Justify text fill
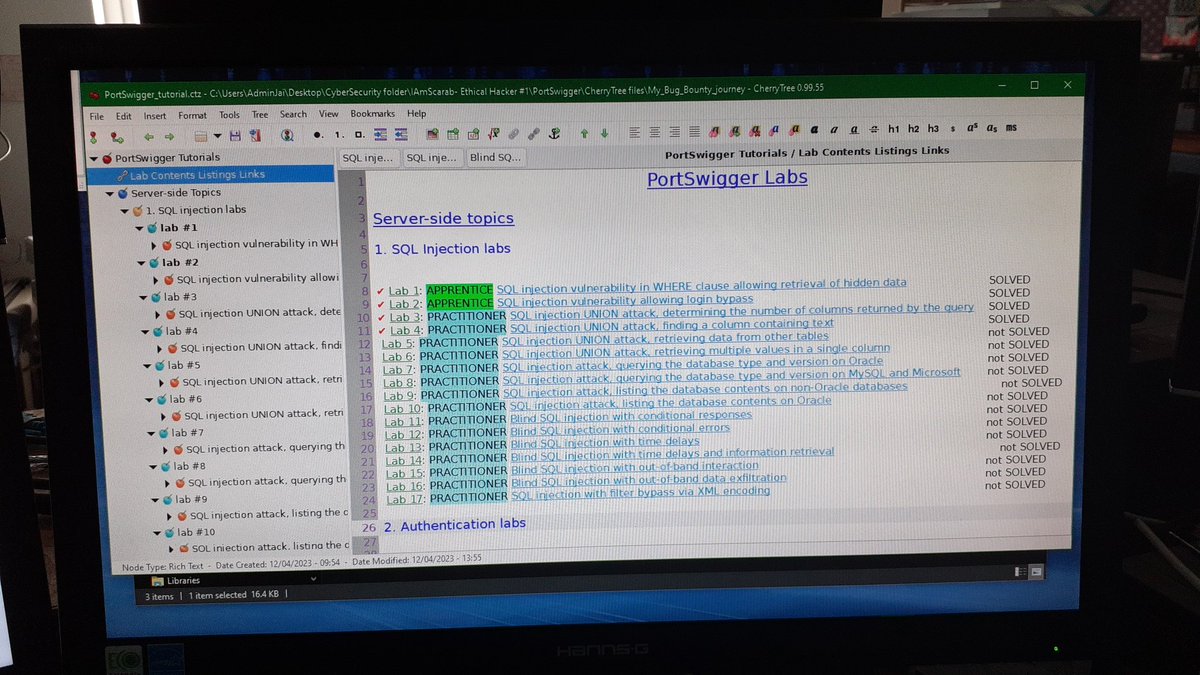The image size is (1200, 675). point(695,131)
